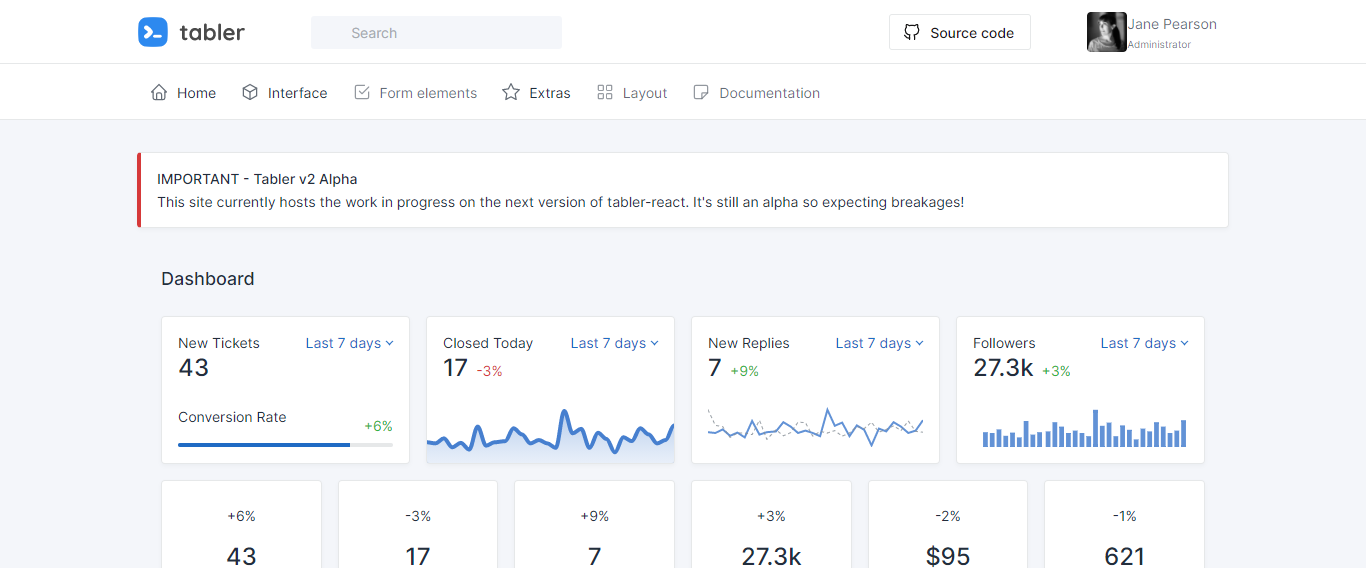Click the Conversion Rate progress bar
This screenshot has height=568, width=1366.
[285, 444]
